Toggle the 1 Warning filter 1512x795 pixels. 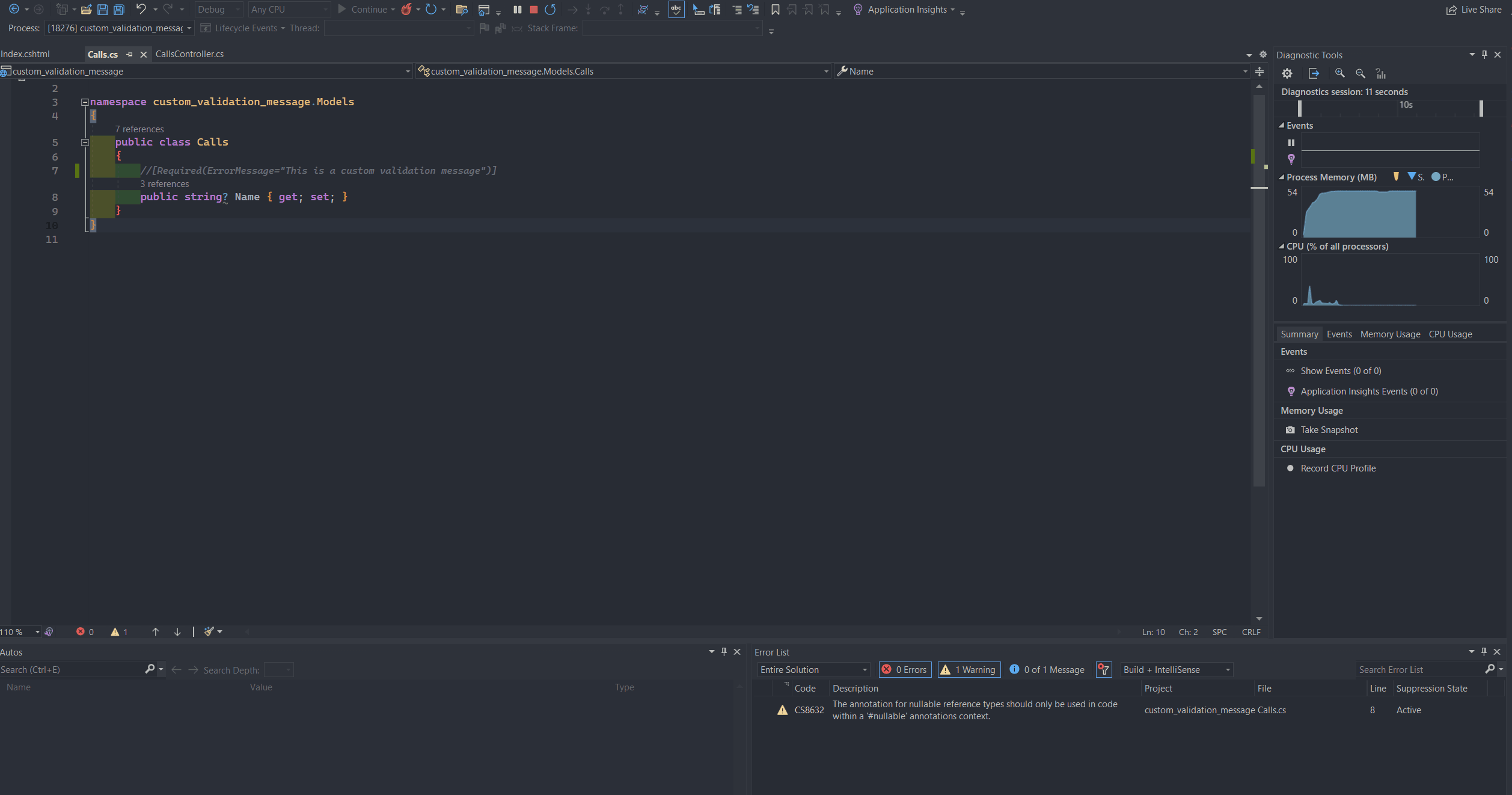(x=969, y=669)
